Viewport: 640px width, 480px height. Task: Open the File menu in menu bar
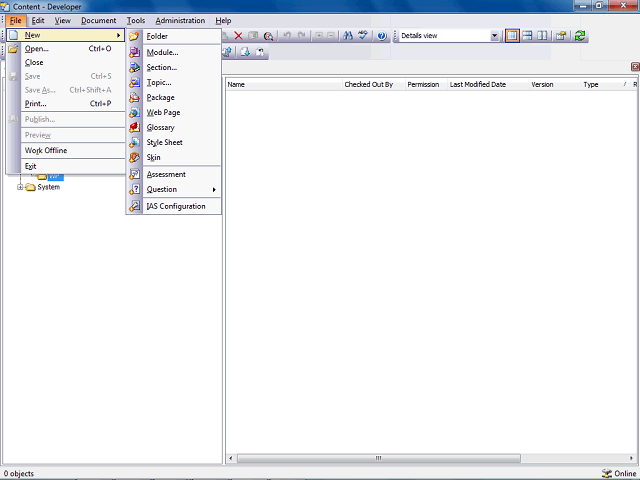coord(16,20)
